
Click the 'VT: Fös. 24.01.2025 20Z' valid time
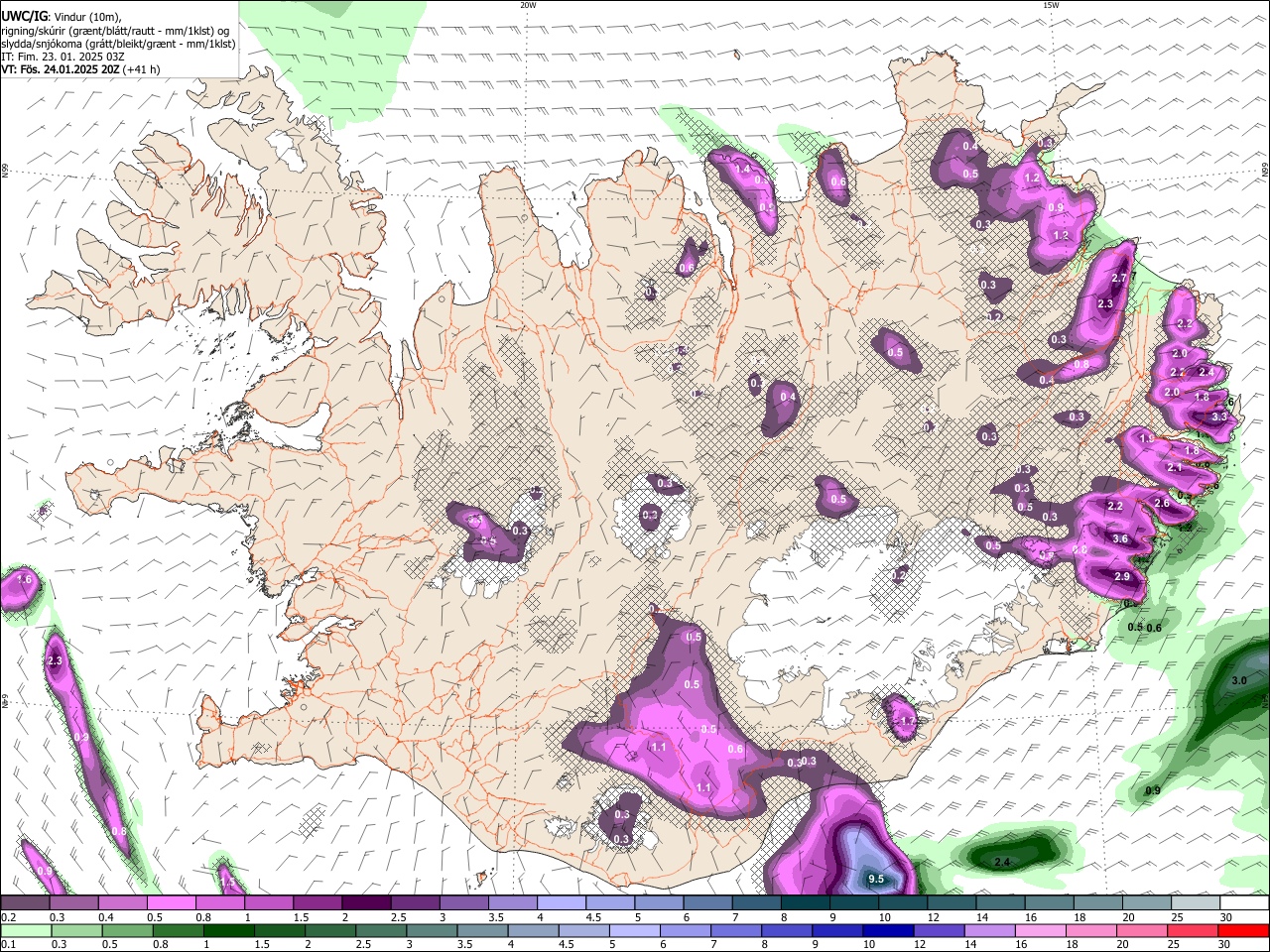point(60,69)
